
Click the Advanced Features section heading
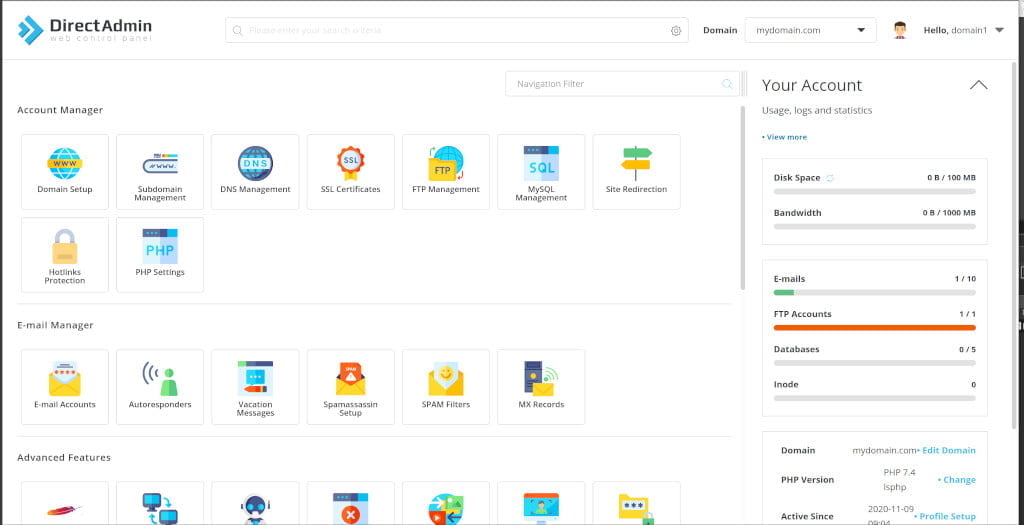click(64, 458)
